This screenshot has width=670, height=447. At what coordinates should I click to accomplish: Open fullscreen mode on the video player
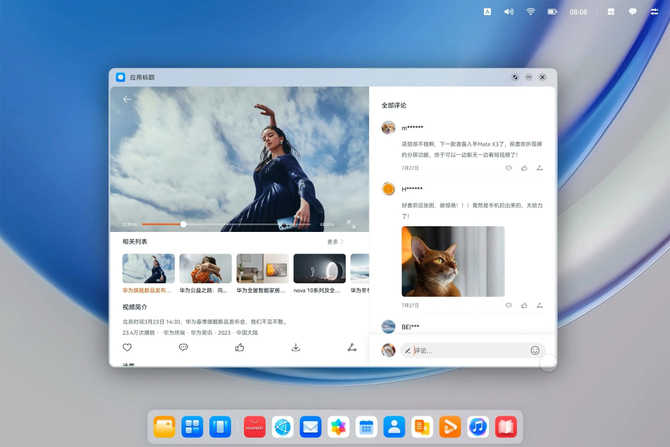coord(351,224)
